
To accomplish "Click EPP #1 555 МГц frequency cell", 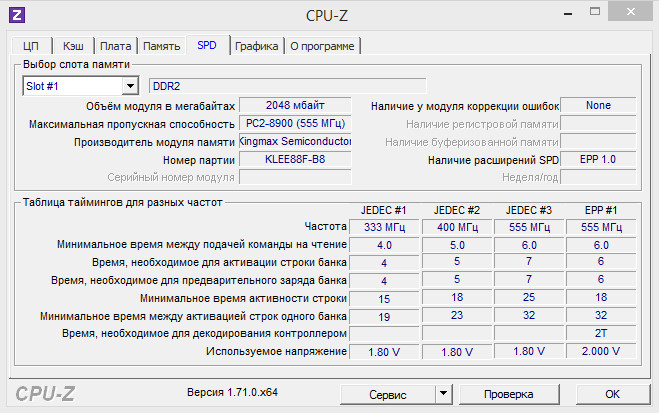I will pyautogui.click(x=601, y=227).
